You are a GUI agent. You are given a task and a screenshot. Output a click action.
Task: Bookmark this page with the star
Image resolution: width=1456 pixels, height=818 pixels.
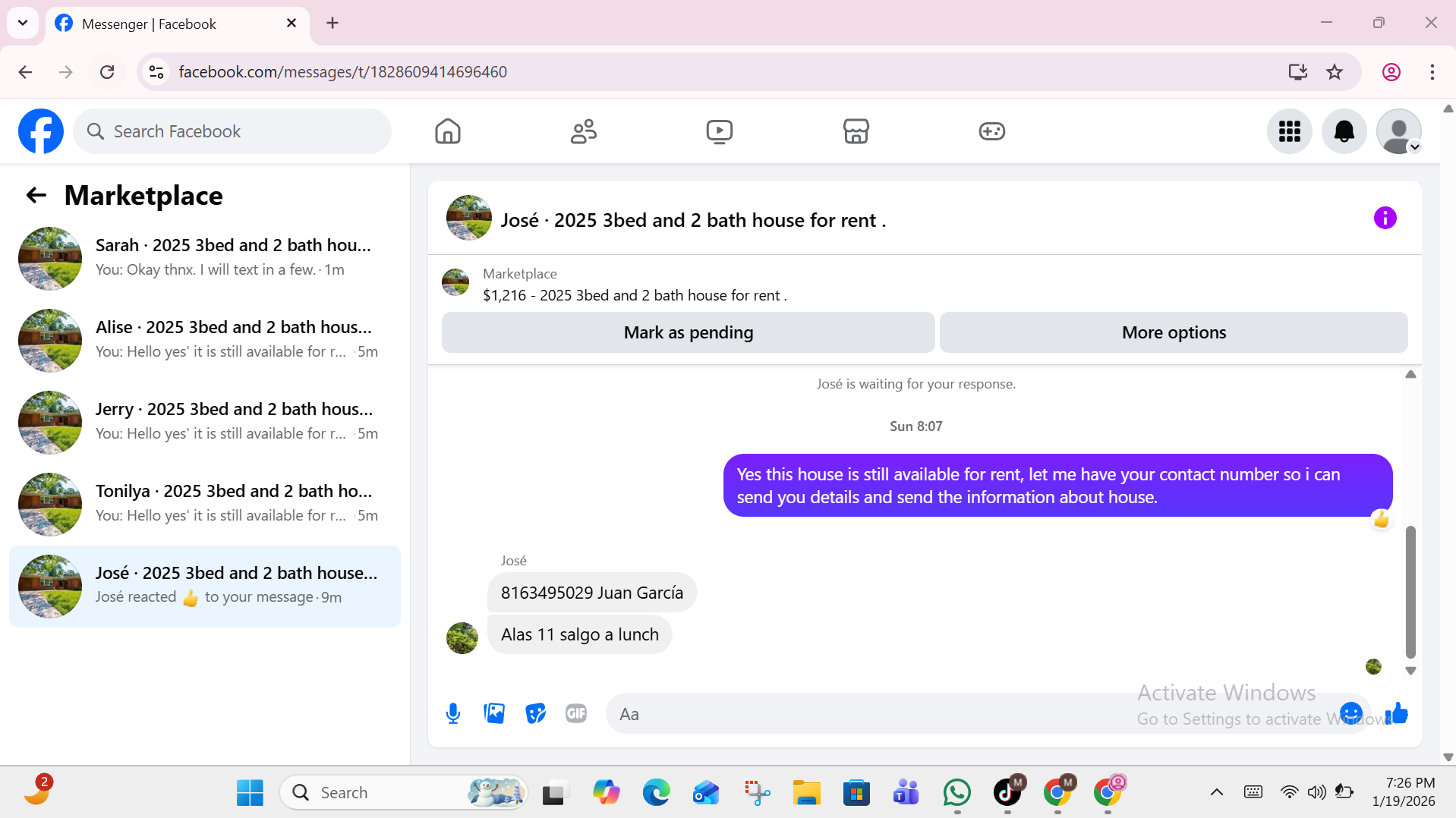tap(1334, 72)
